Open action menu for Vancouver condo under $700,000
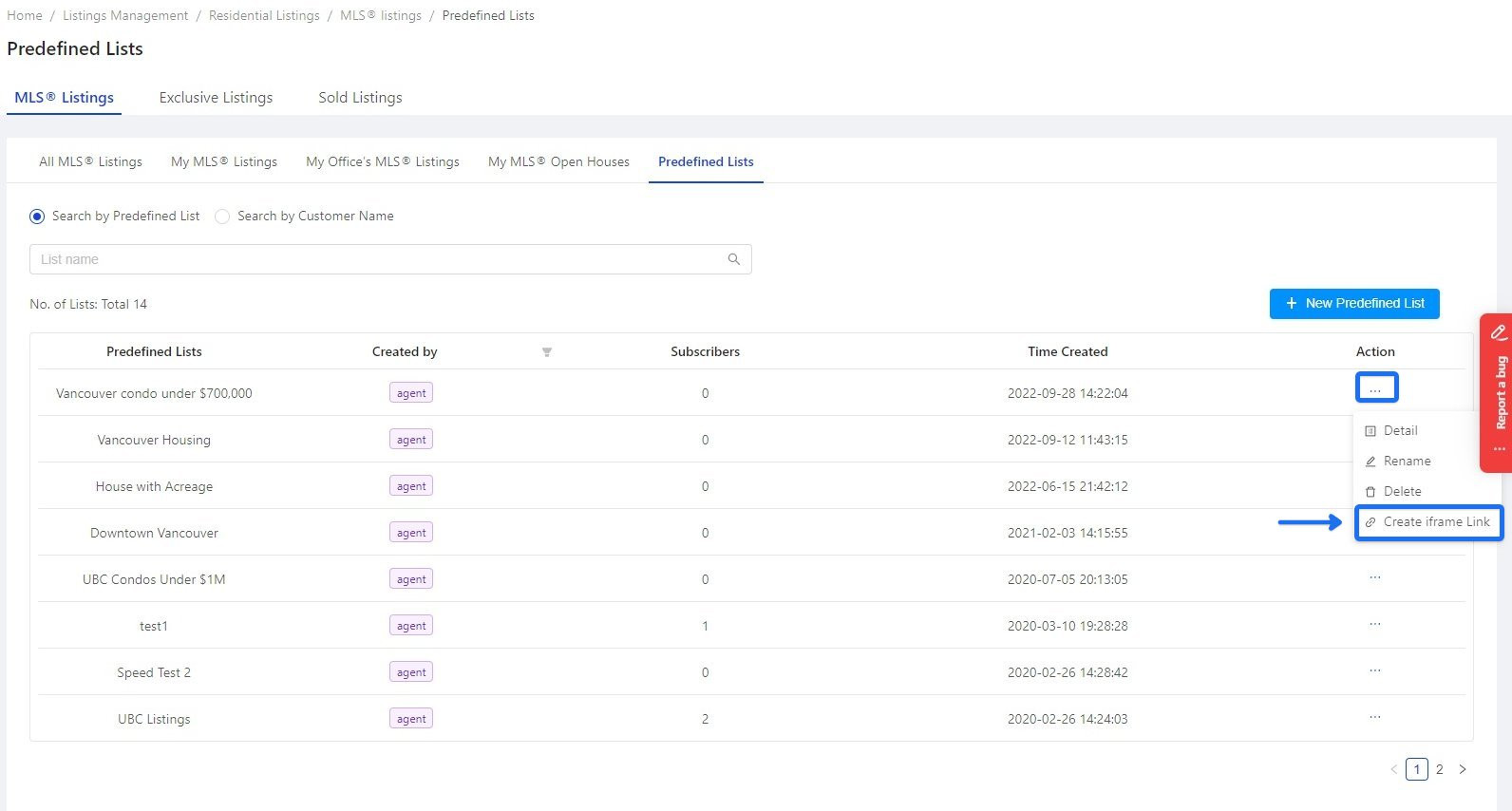 1376,387
